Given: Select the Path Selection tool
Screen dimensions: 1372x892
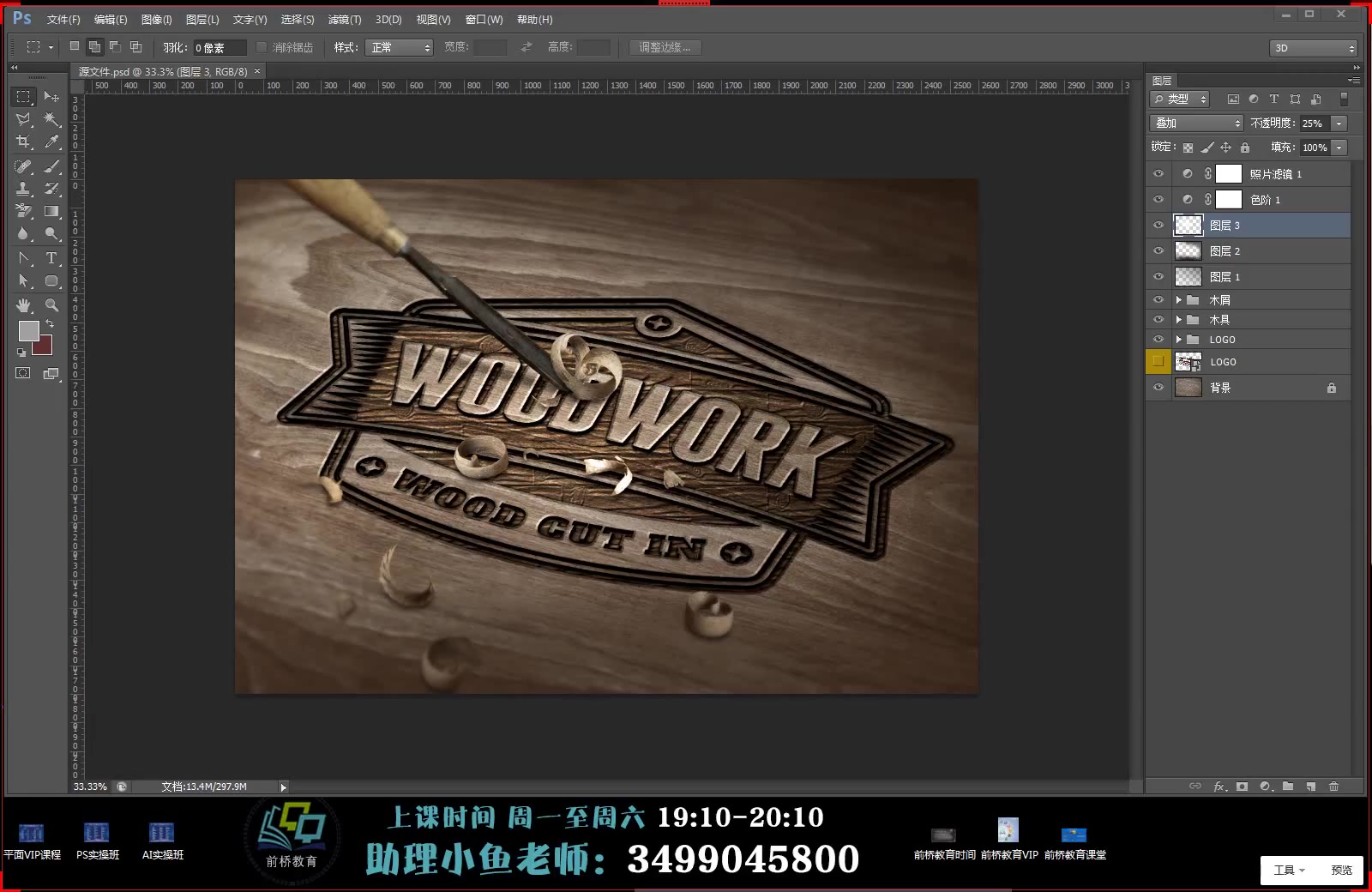Looking at the screenshot, I should [23, 280].
